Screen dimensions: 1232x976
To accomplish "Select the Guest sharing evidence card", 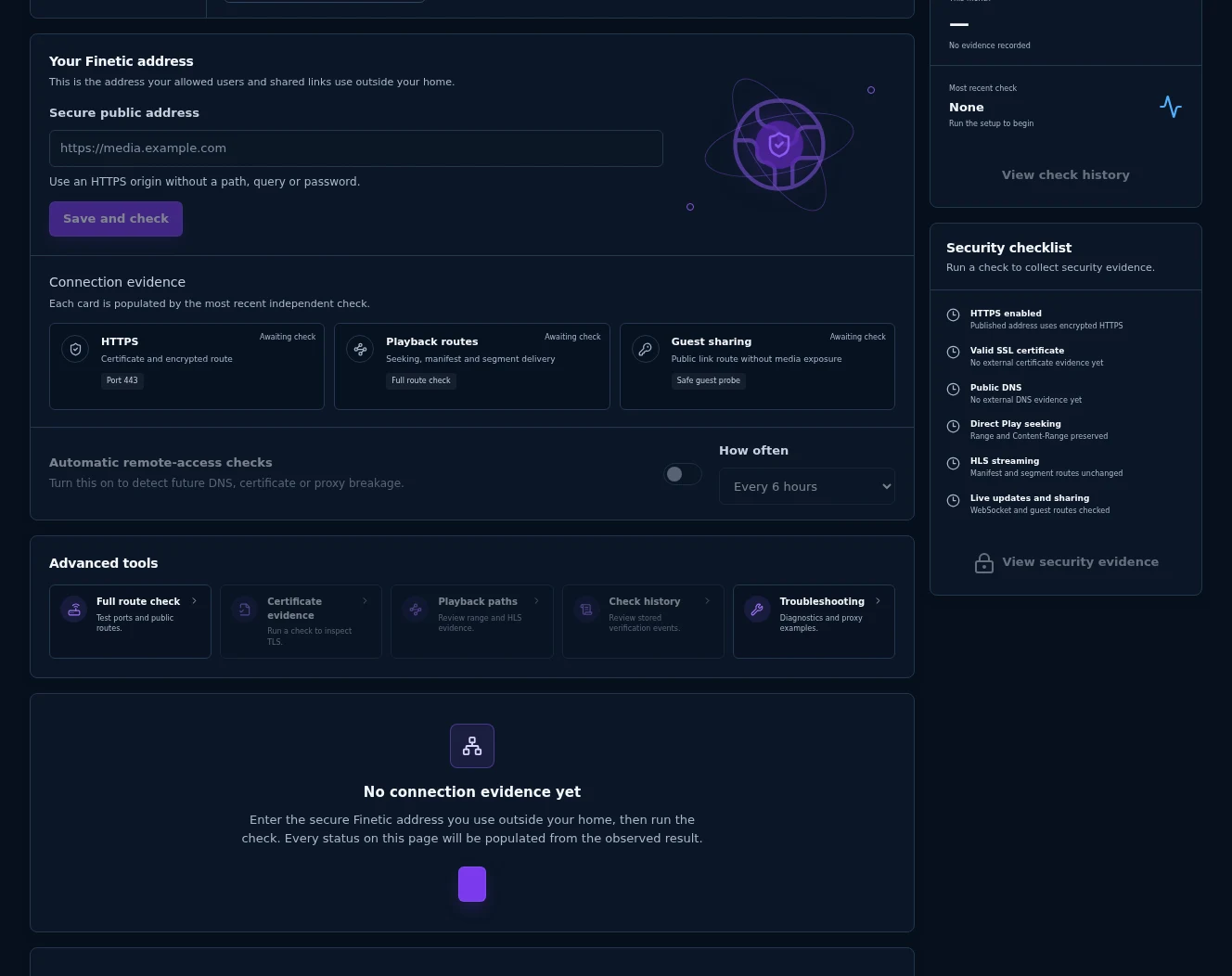I will (757, 366).
